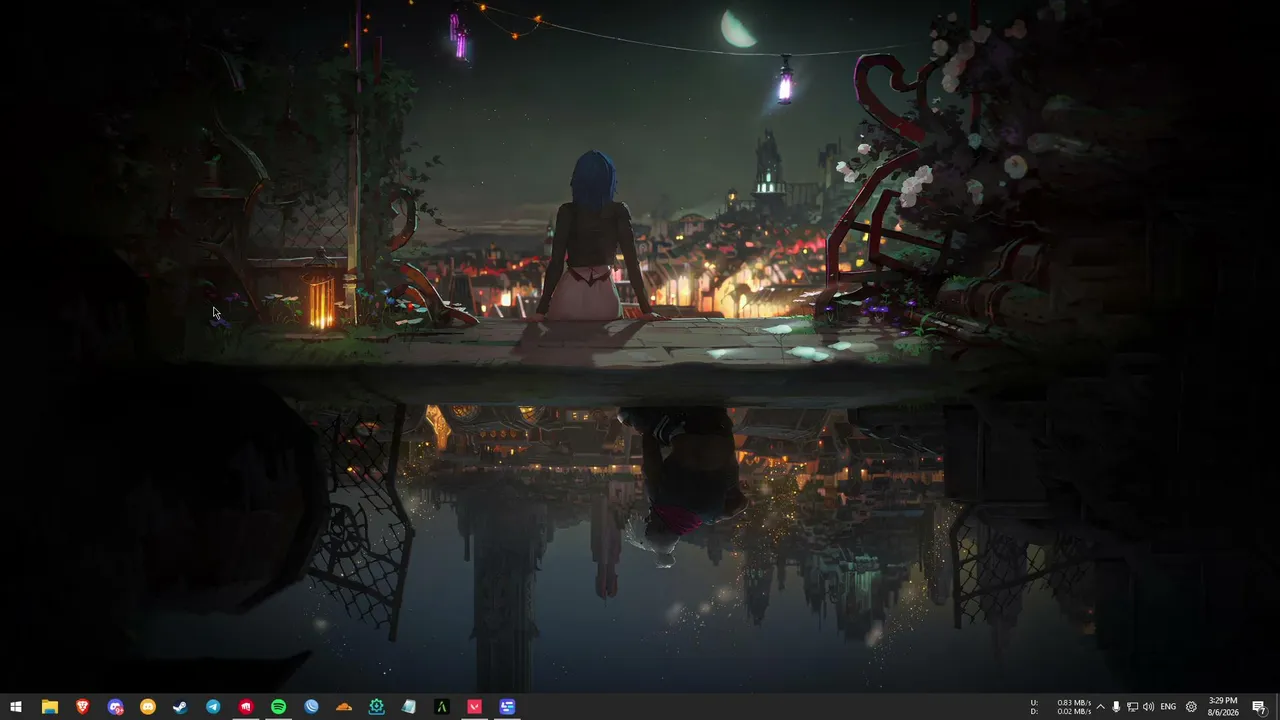The width and height of the screenshot is (1280, 720).
Task: Launch Brave browser from the taskbar
Action: (82, 707)
